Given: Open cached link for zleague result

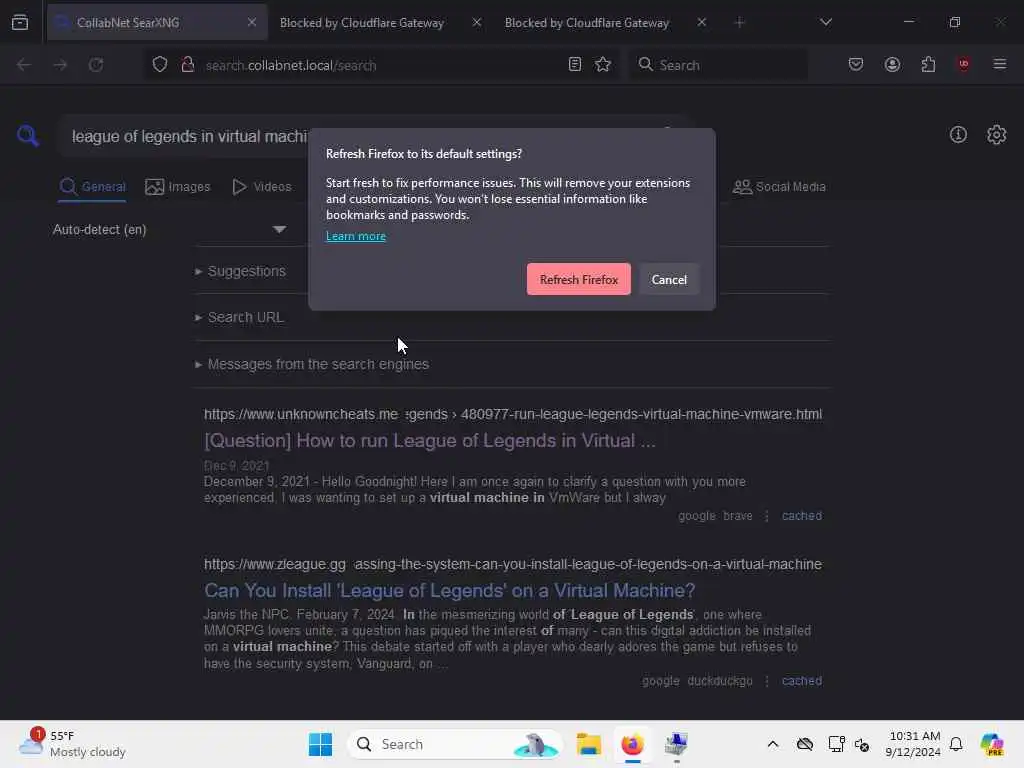Looking at the screenshot, I should click(x=802, y=680).
